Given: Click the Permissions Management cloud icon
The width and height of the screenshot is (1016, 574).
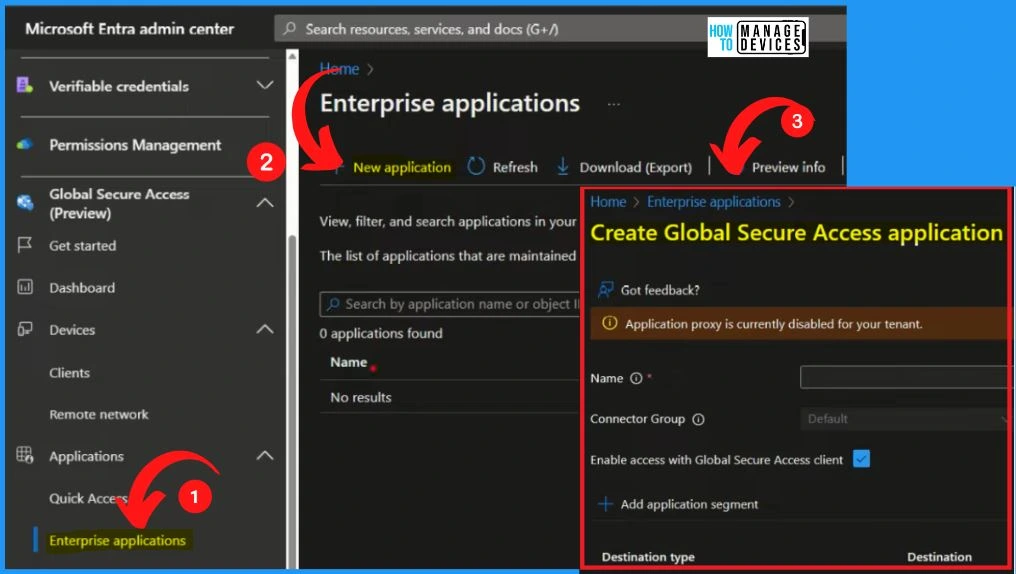Looking at the screenshot, I should (25, 144).
